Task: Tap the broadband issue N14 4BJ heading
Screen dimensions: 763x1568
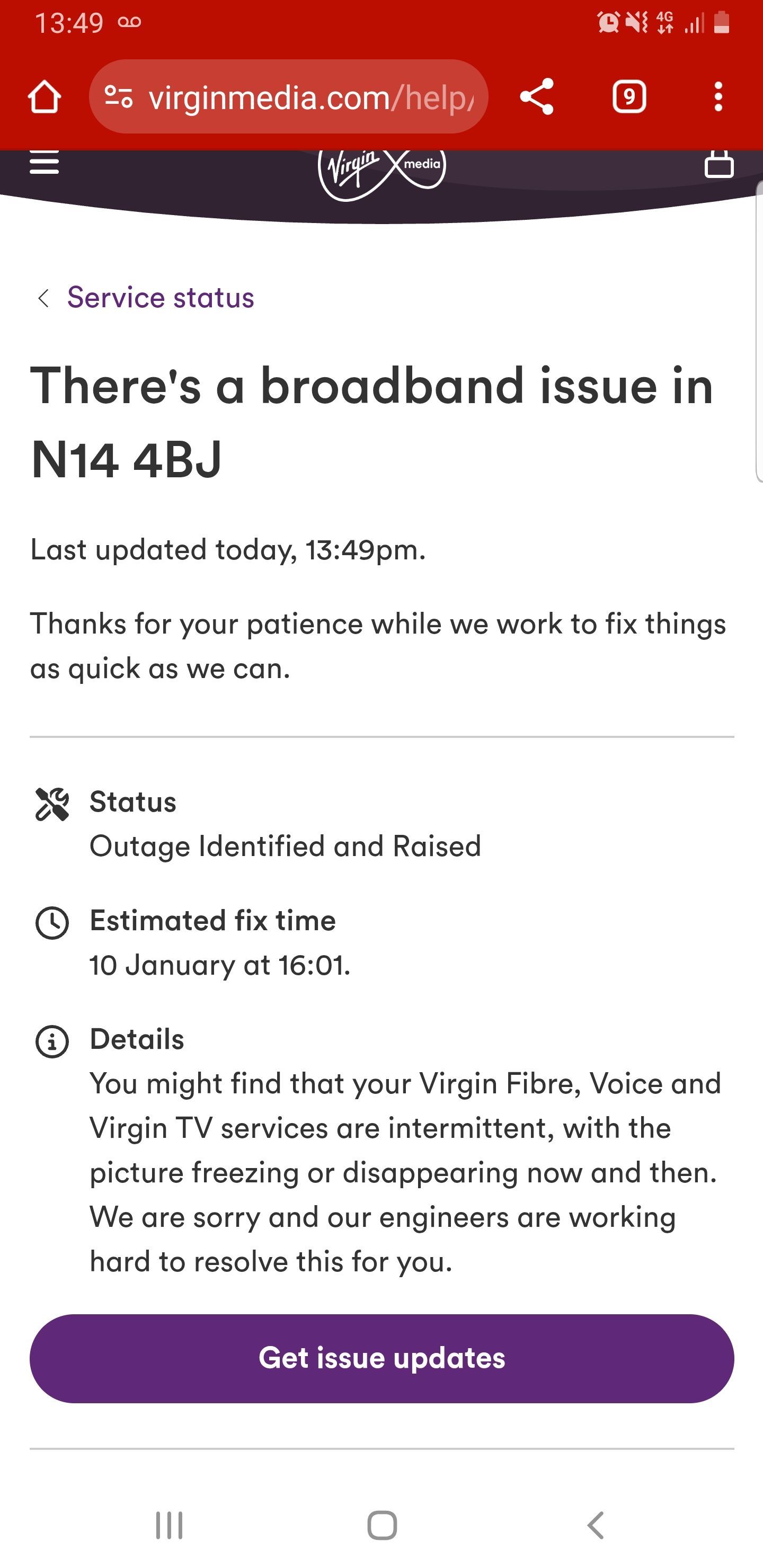Action: (x=371, y=422)
